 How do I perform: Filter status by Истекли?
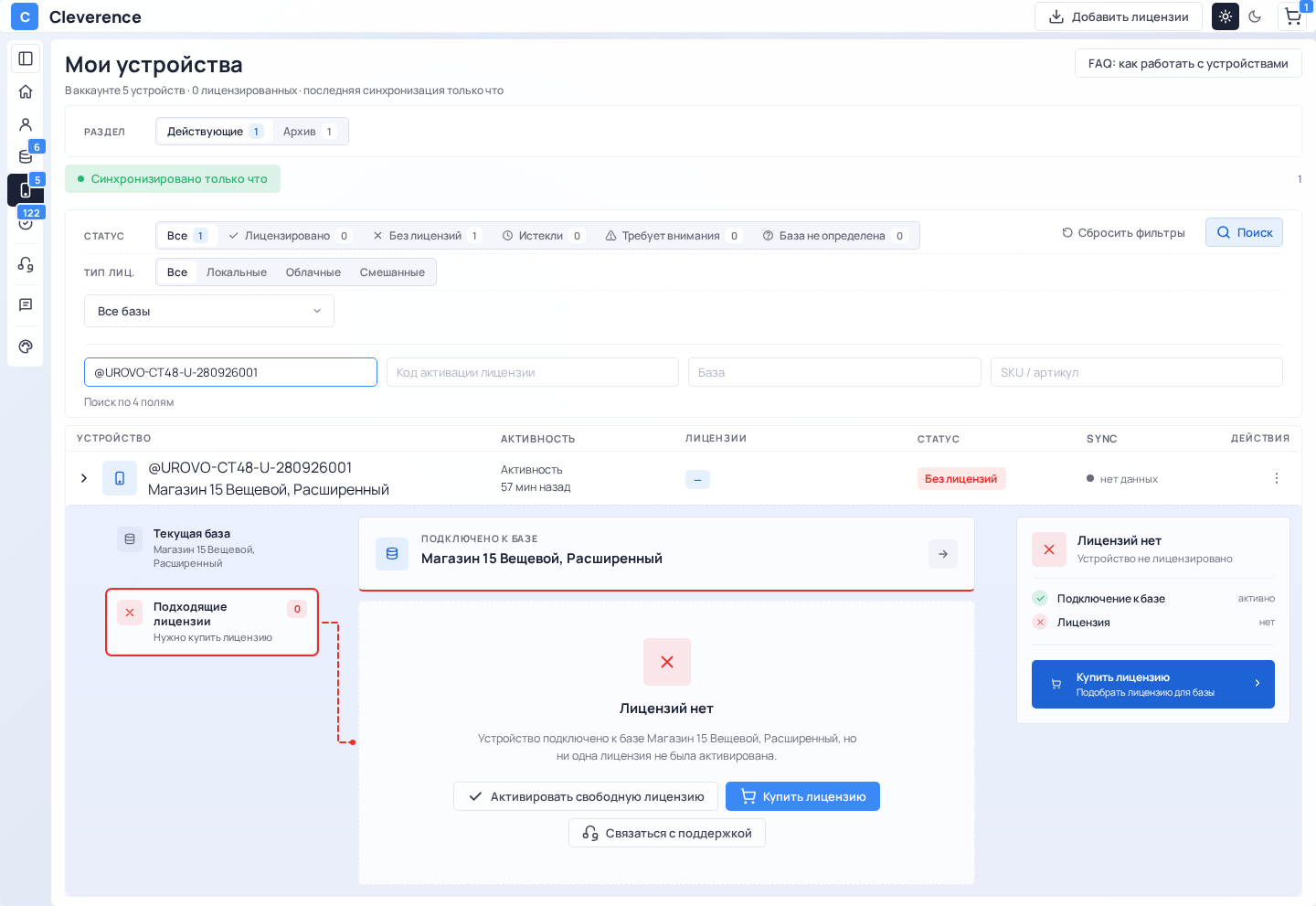coord(542,236)
